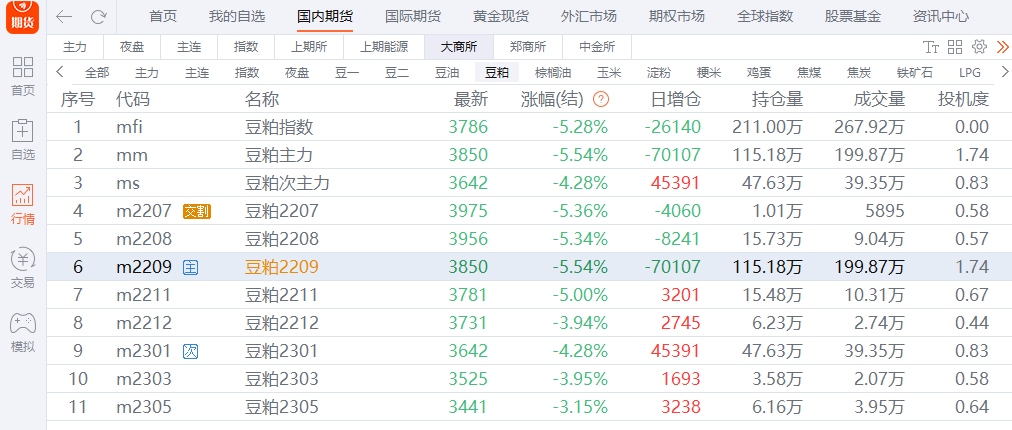Switch to 外汇市场 tab

coord(589,17)
